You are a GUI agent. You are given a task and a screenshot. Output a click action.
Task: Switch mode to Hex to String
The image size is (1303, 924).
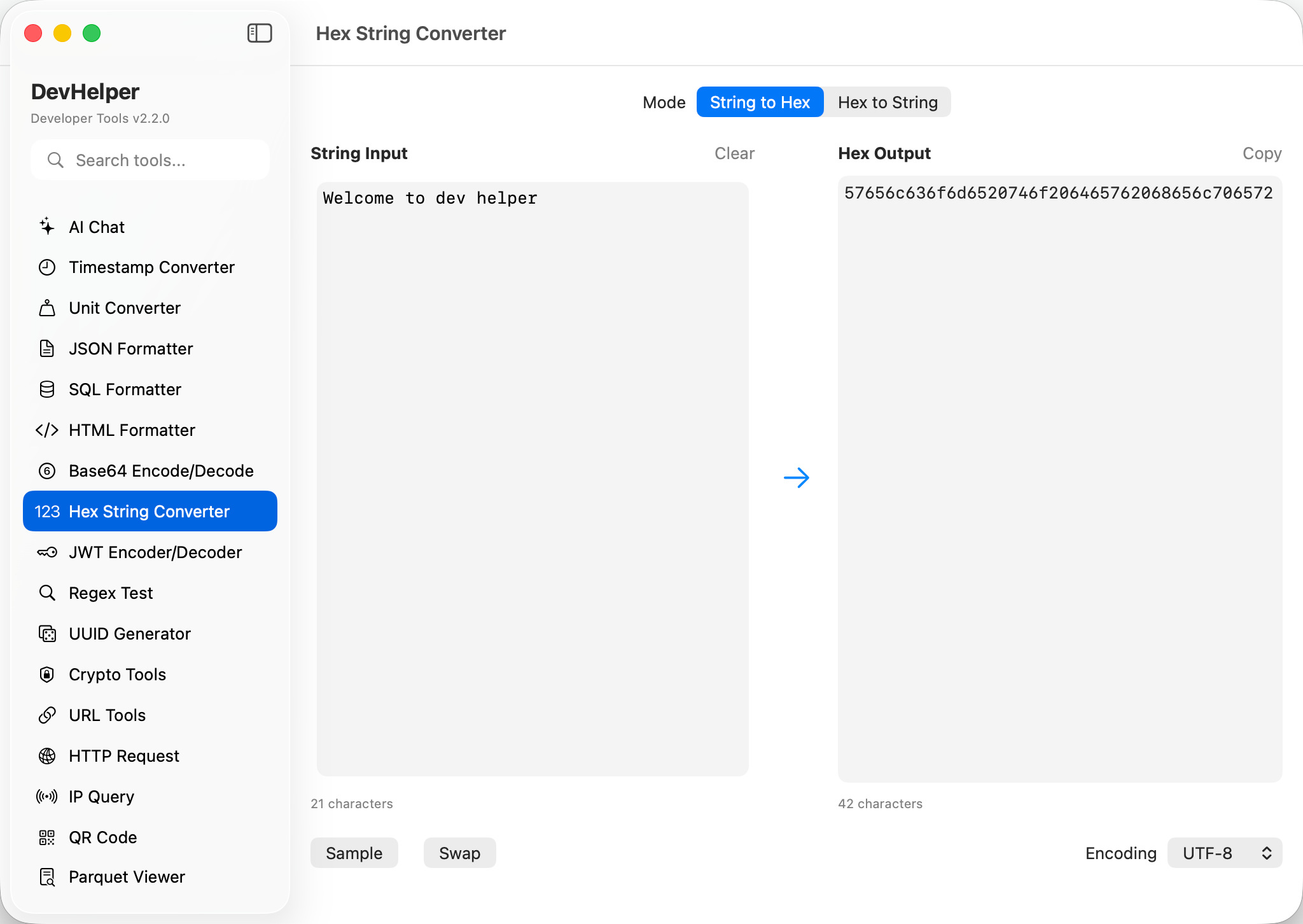[887, 102]
